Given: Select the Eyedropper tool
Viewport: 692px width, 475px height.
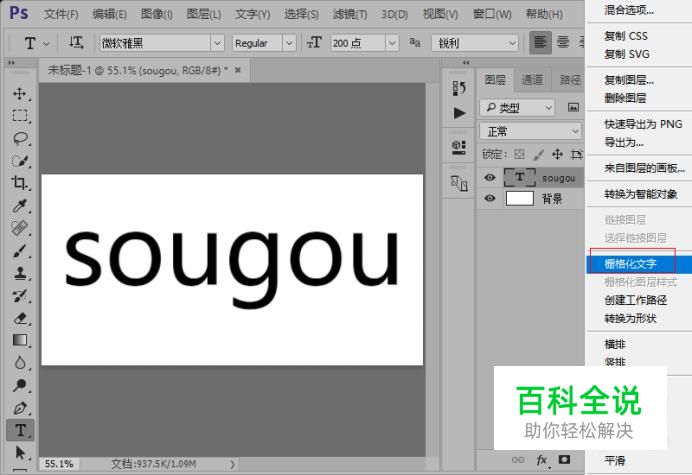Looking at the screenshot, I should point(19,206).
